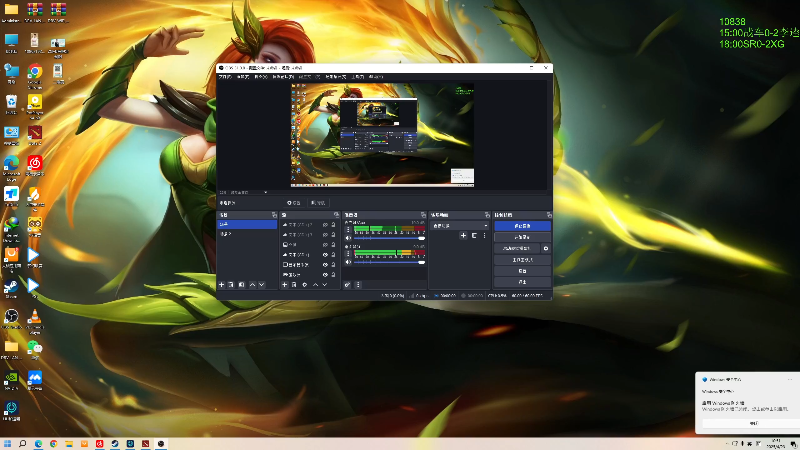Remove the scene transition with the trash icon

pos(474,235)
